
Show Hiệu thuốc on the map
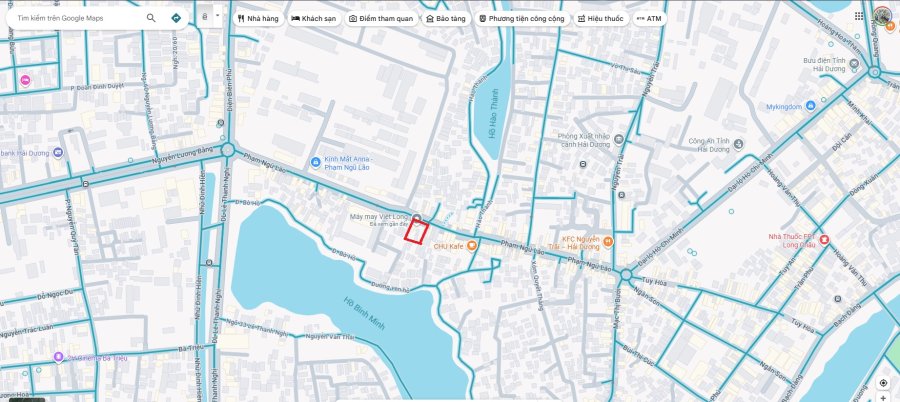tap(599, 18)
